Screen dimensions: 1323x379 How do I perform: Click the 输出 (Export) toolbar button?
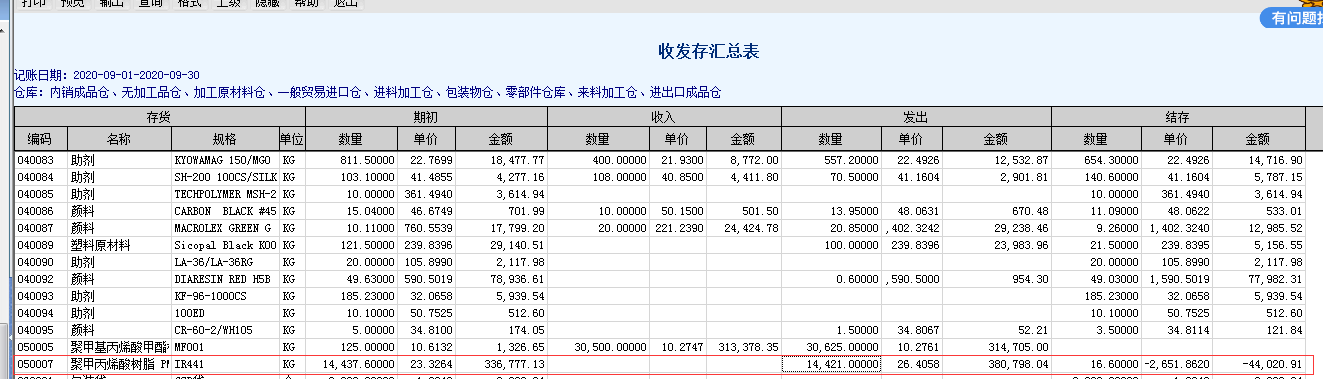112,3
